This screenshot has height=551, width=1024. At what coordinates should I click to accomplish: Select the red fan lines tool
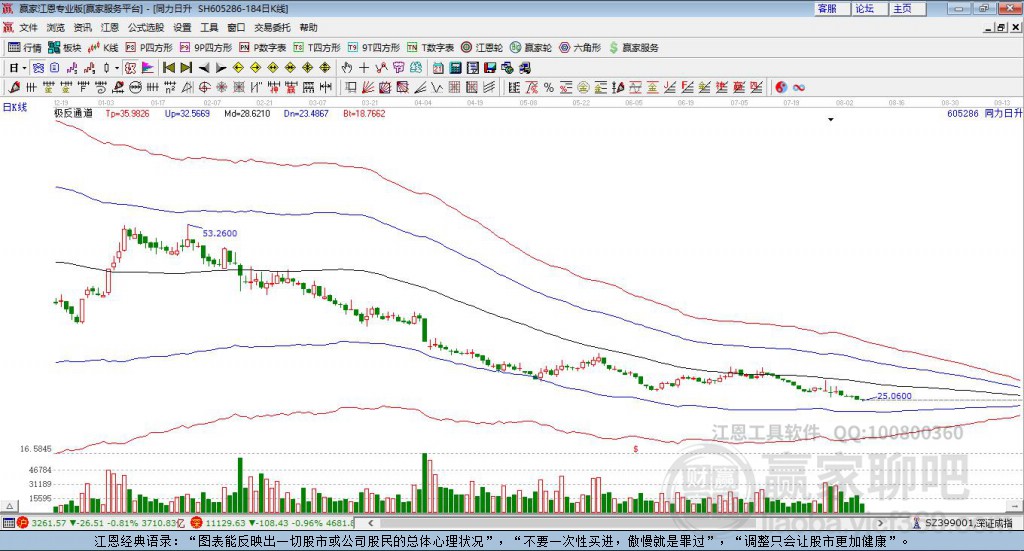[x=368, y=87]
